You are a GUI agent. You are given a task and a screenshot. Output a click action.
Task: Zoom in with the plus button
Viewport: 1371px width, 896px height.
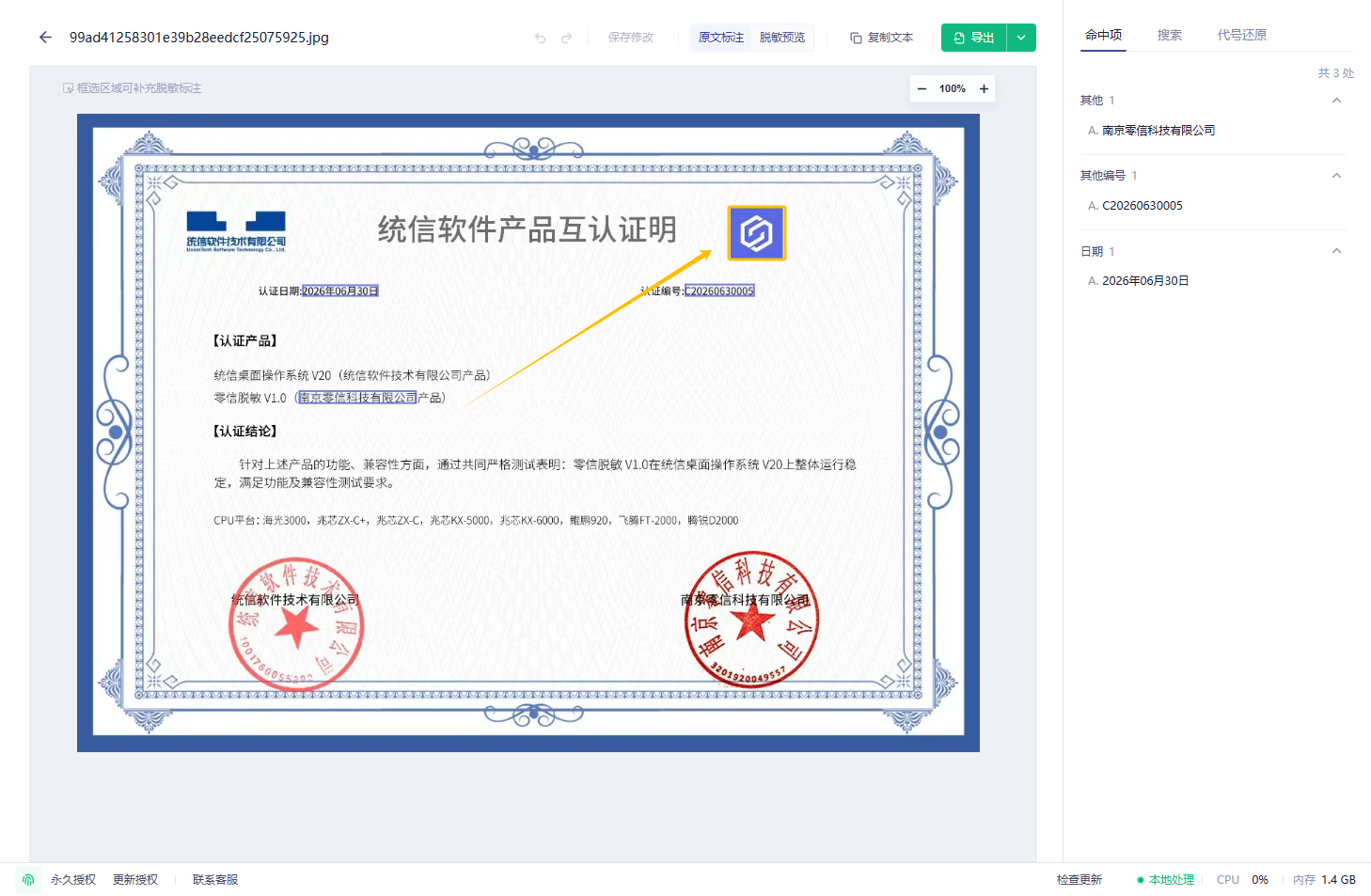(x=984, y=88)
